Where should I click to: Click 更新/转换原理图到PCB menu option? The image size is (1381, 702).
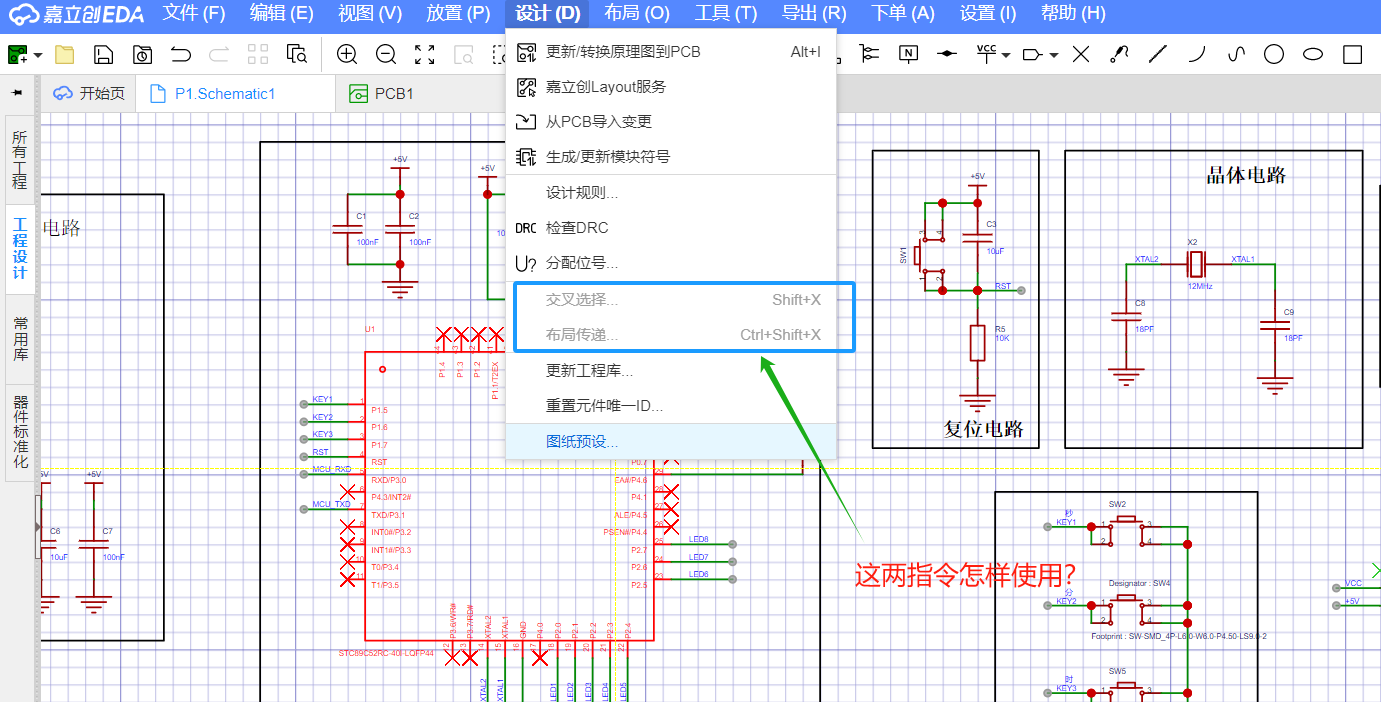[x=623, y=52]
